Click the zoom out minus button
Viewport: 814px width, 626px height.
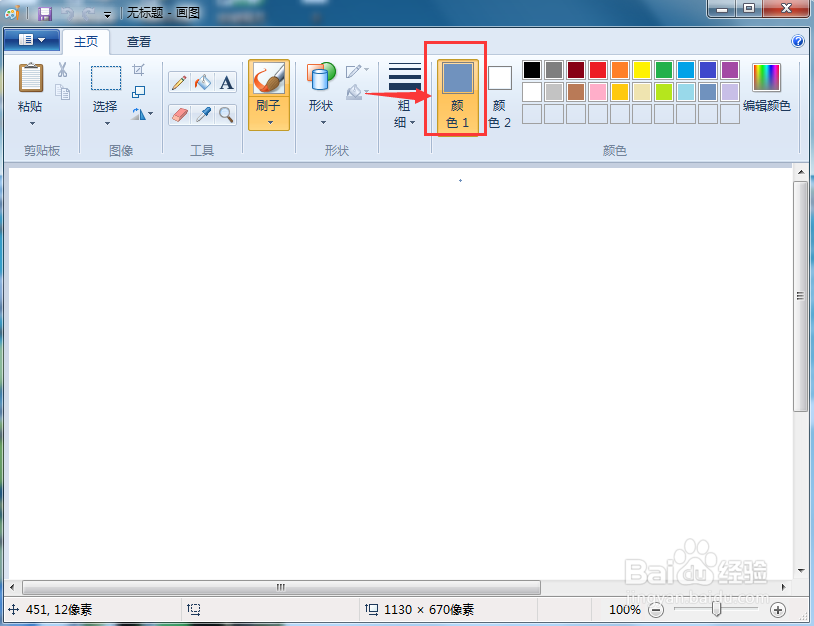[x=656, y=610]
